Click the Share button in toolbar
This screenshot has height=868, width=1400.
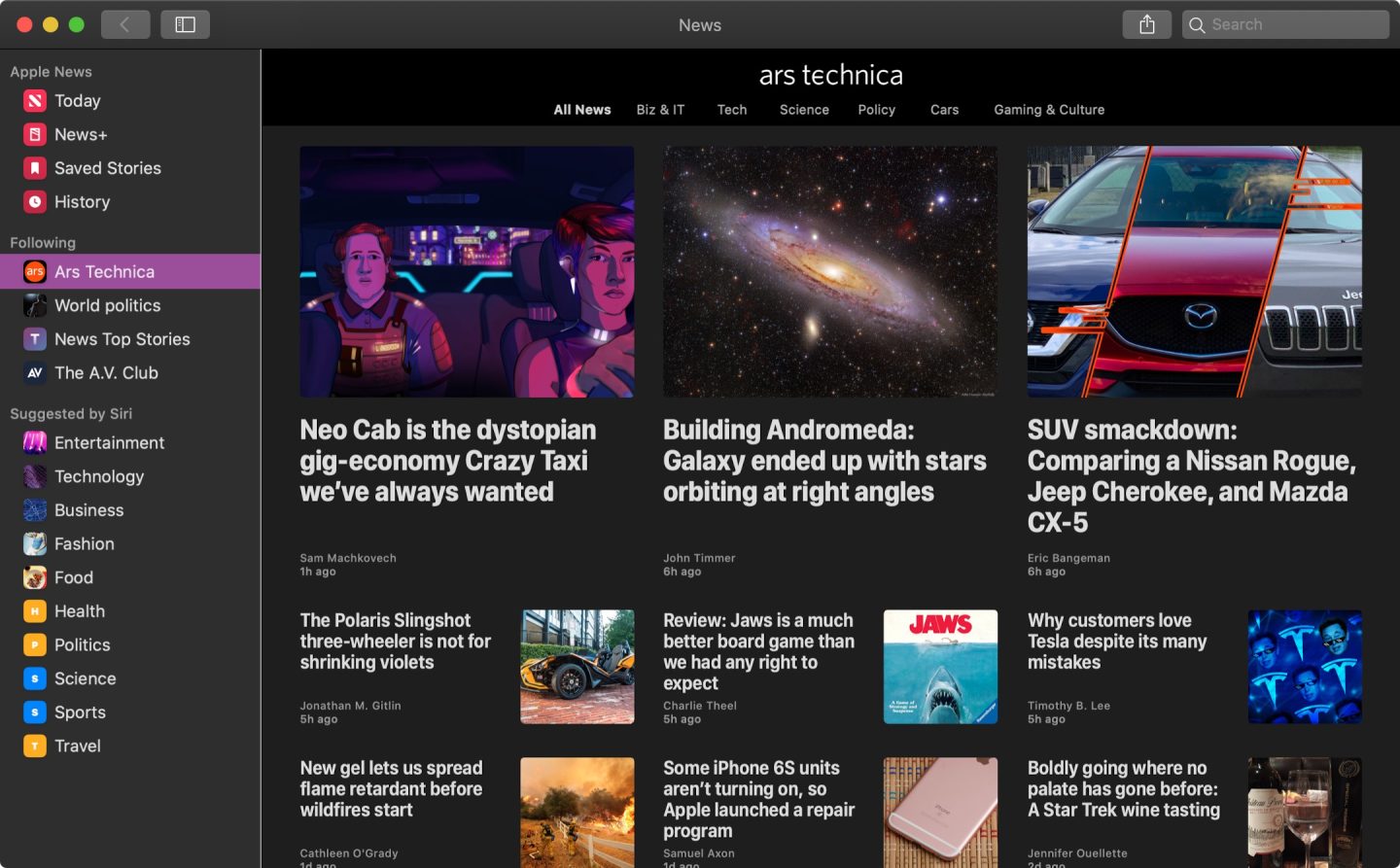point(1147,24)
